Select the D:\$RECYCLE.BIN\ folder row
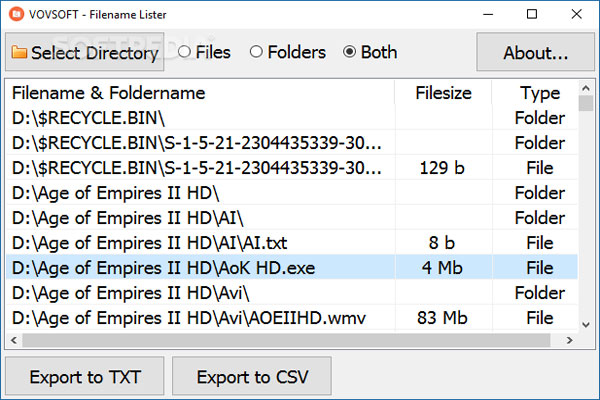 (200, 118)
